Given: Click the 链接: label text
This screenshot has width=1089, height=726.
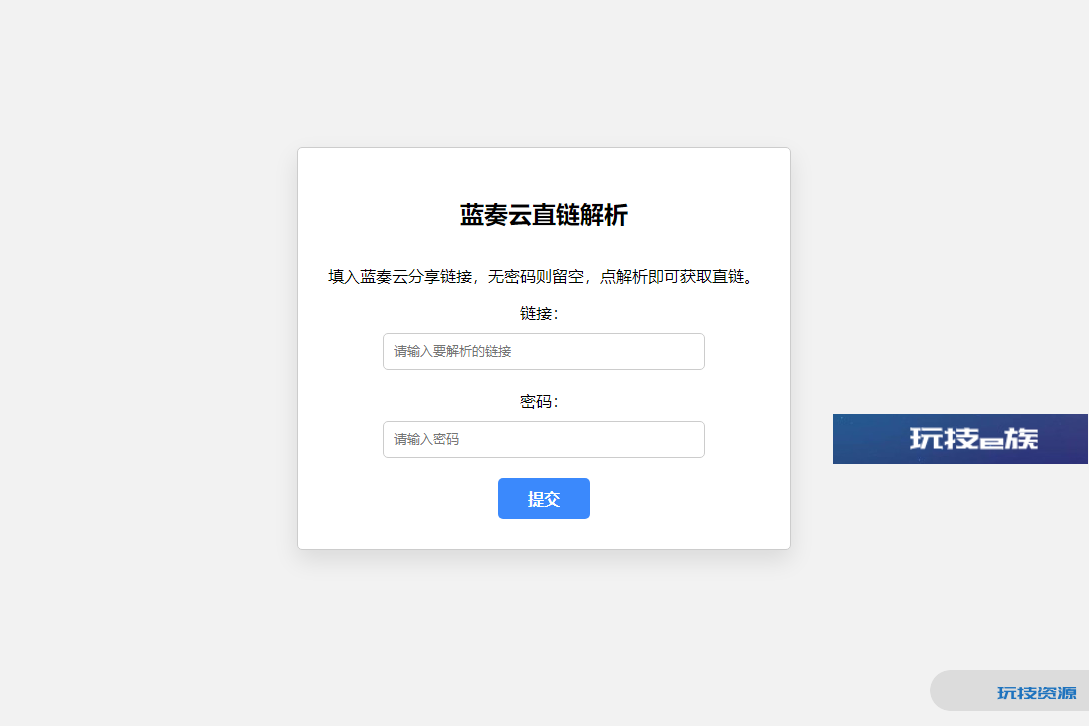Looking at the screenshot, I should pos(539,314).
